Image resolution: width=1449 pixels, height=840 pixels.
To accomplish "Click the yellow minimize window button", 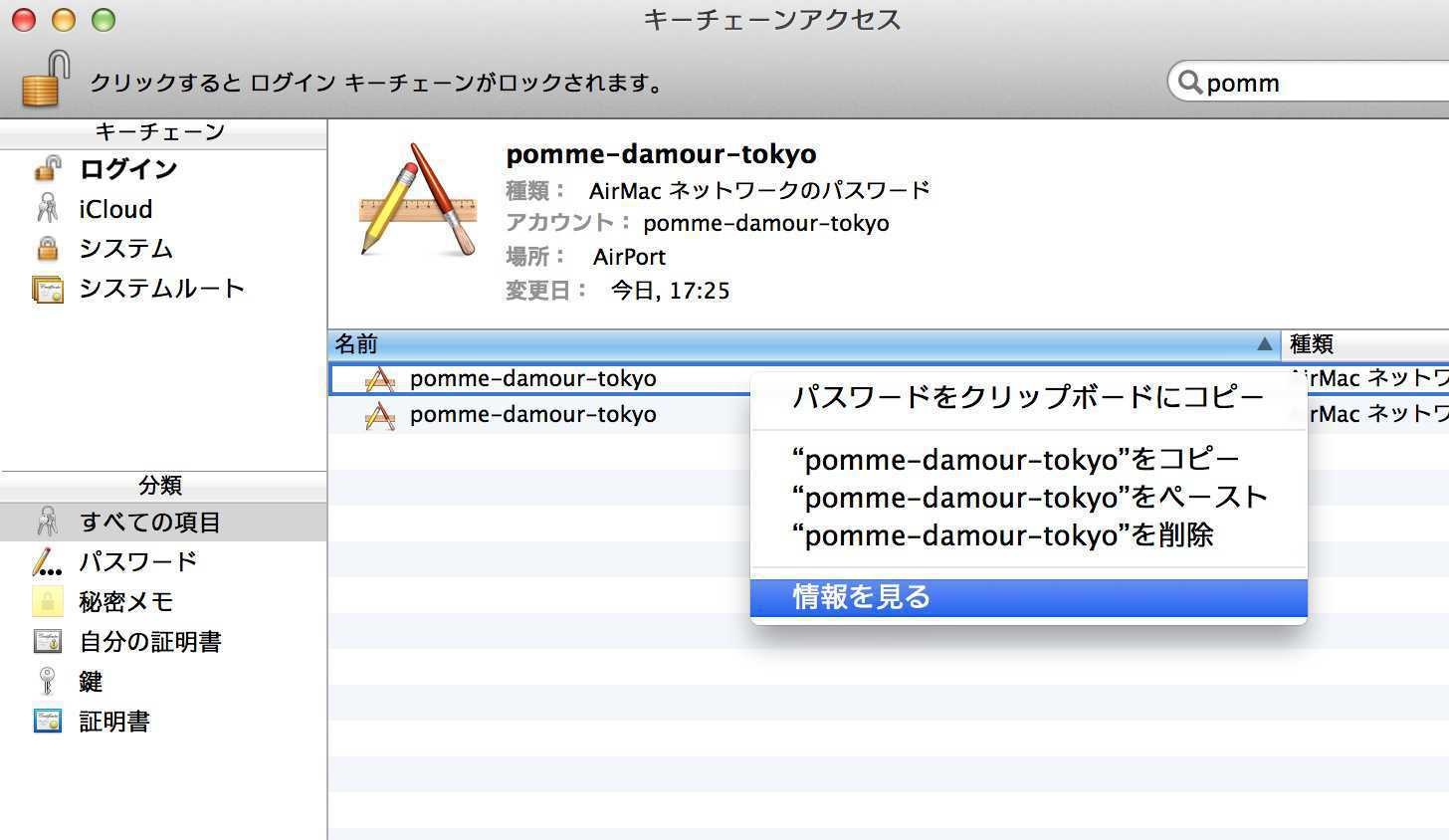I will [x=63, y=19].
